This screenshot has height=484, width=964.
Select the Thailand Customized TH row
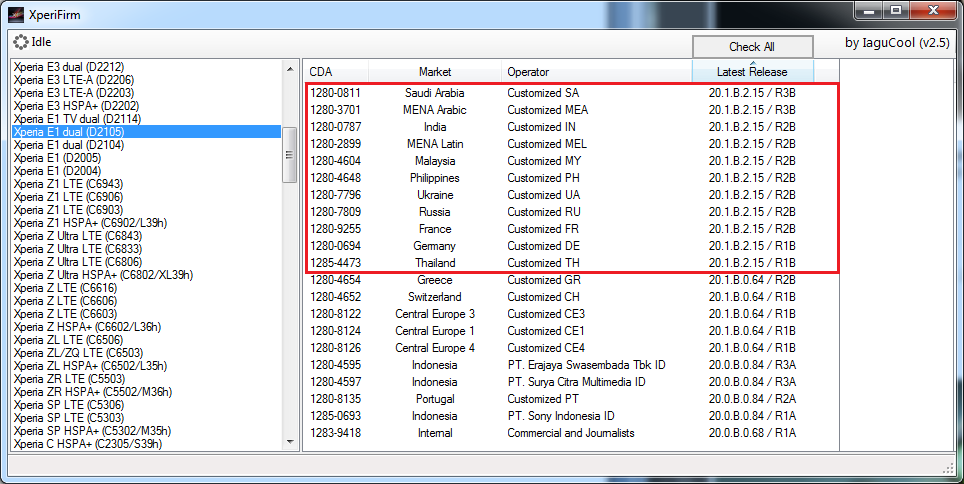click(x=570, y=263)
